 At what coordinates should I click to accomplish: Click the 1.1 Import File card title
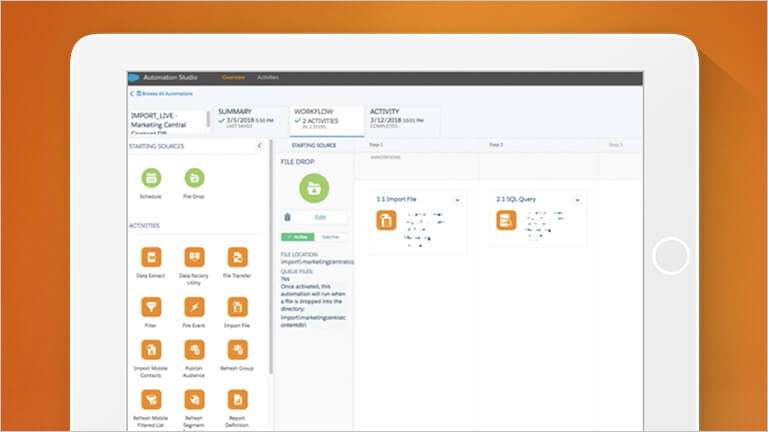point(396,199)
